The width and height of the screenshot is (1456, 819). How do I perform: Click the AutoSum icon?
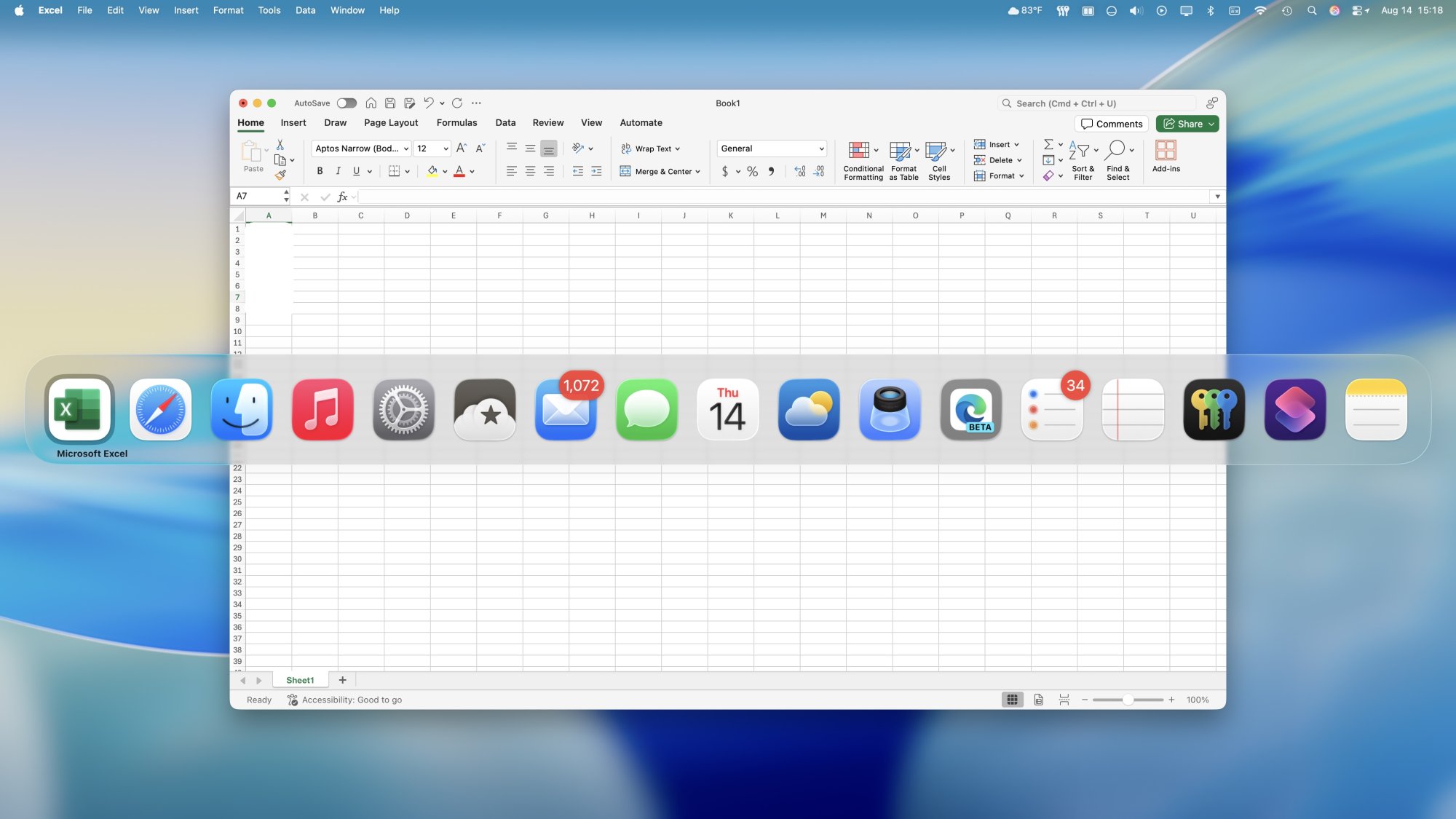click(1048, 144)
